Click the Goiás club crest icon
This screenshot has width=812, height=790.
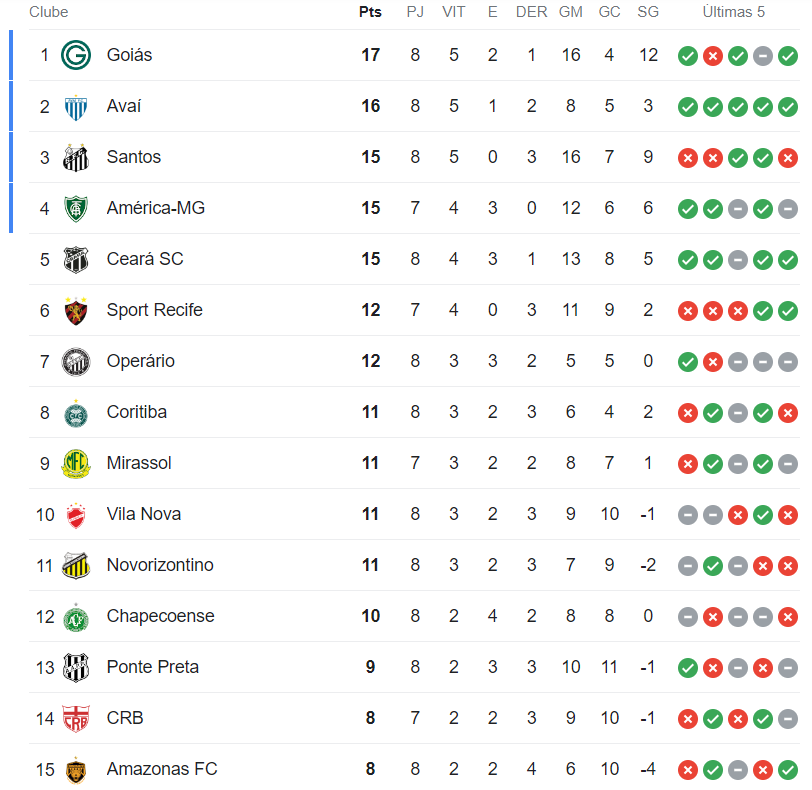click(76, 55)
